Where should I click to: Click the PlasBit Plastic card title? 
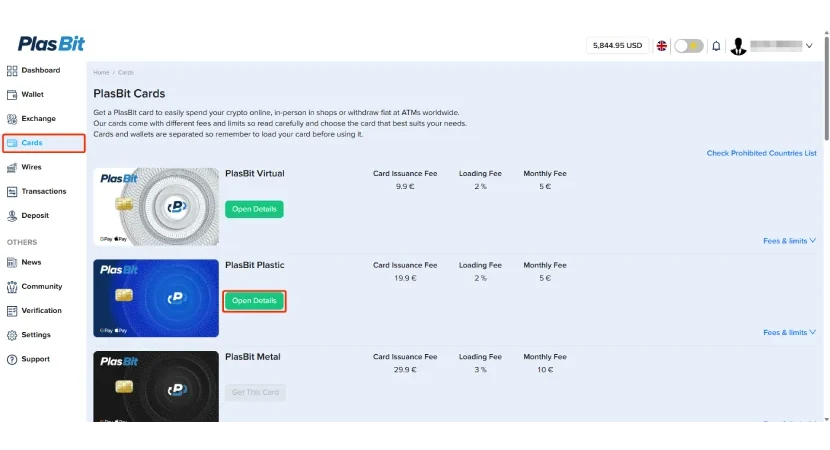[255, 265]
